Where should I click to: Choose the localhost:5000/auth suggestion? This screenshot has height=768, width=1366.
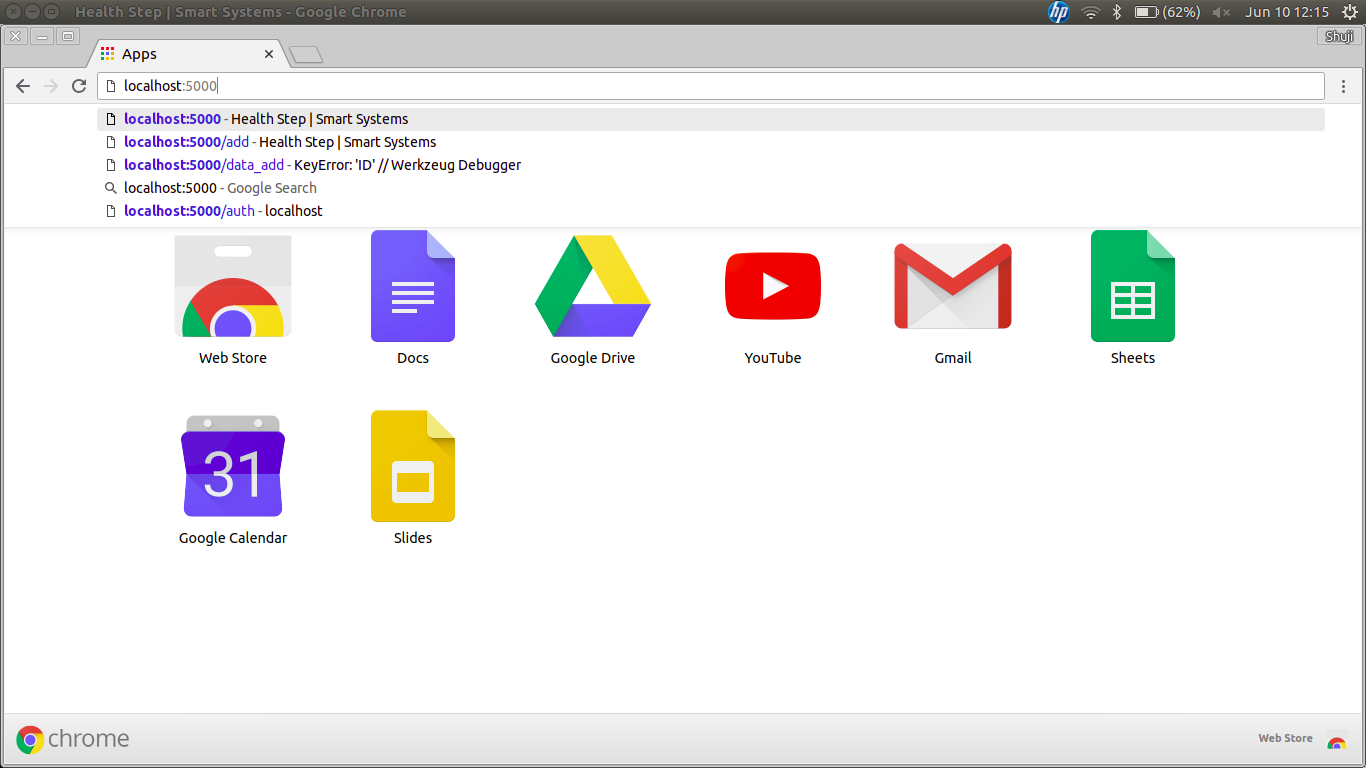click(x=710, y=211)
